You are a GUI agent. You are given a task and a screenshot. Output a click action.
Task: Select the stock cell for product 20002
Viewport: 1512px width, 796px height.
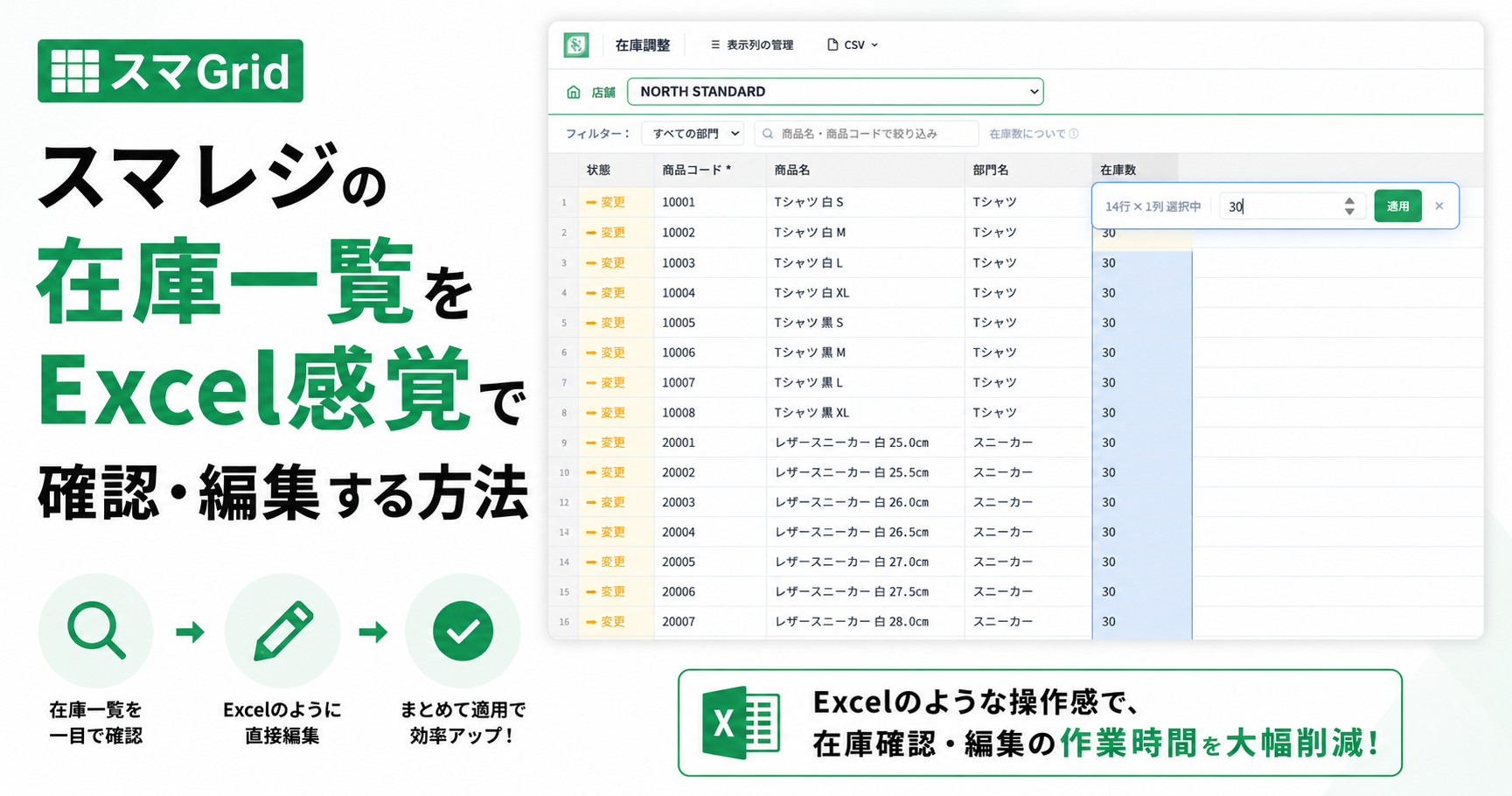(x=1142, y=471)
